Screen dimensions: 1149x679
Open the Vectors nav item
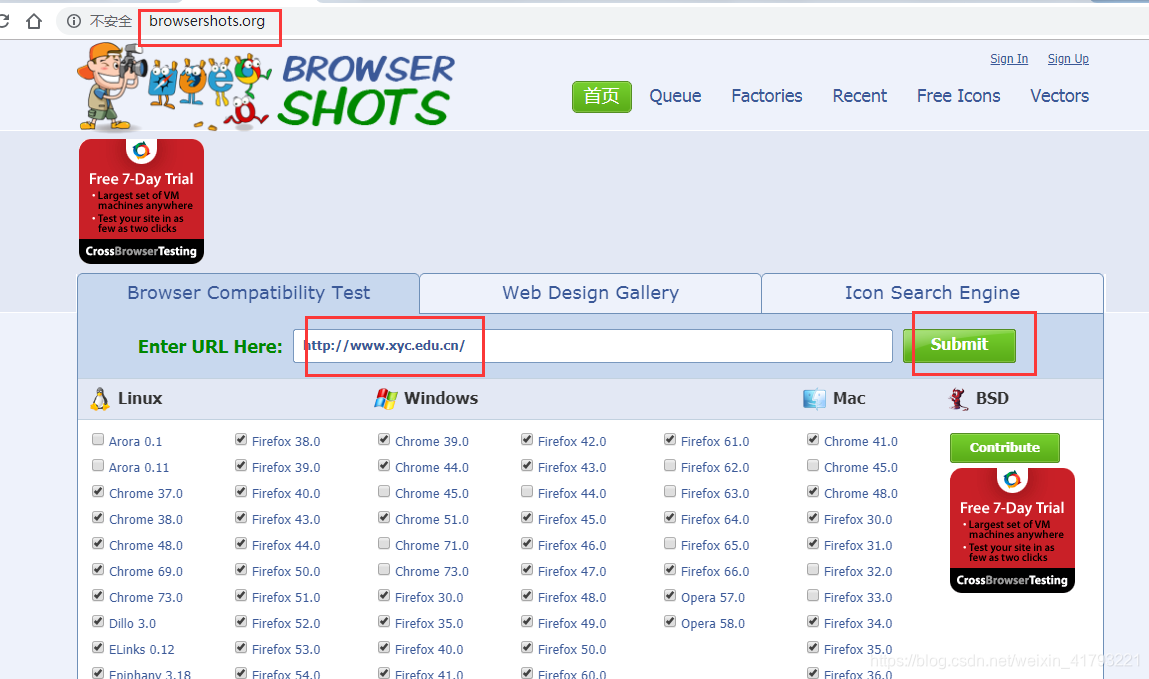pos(1060,96)
